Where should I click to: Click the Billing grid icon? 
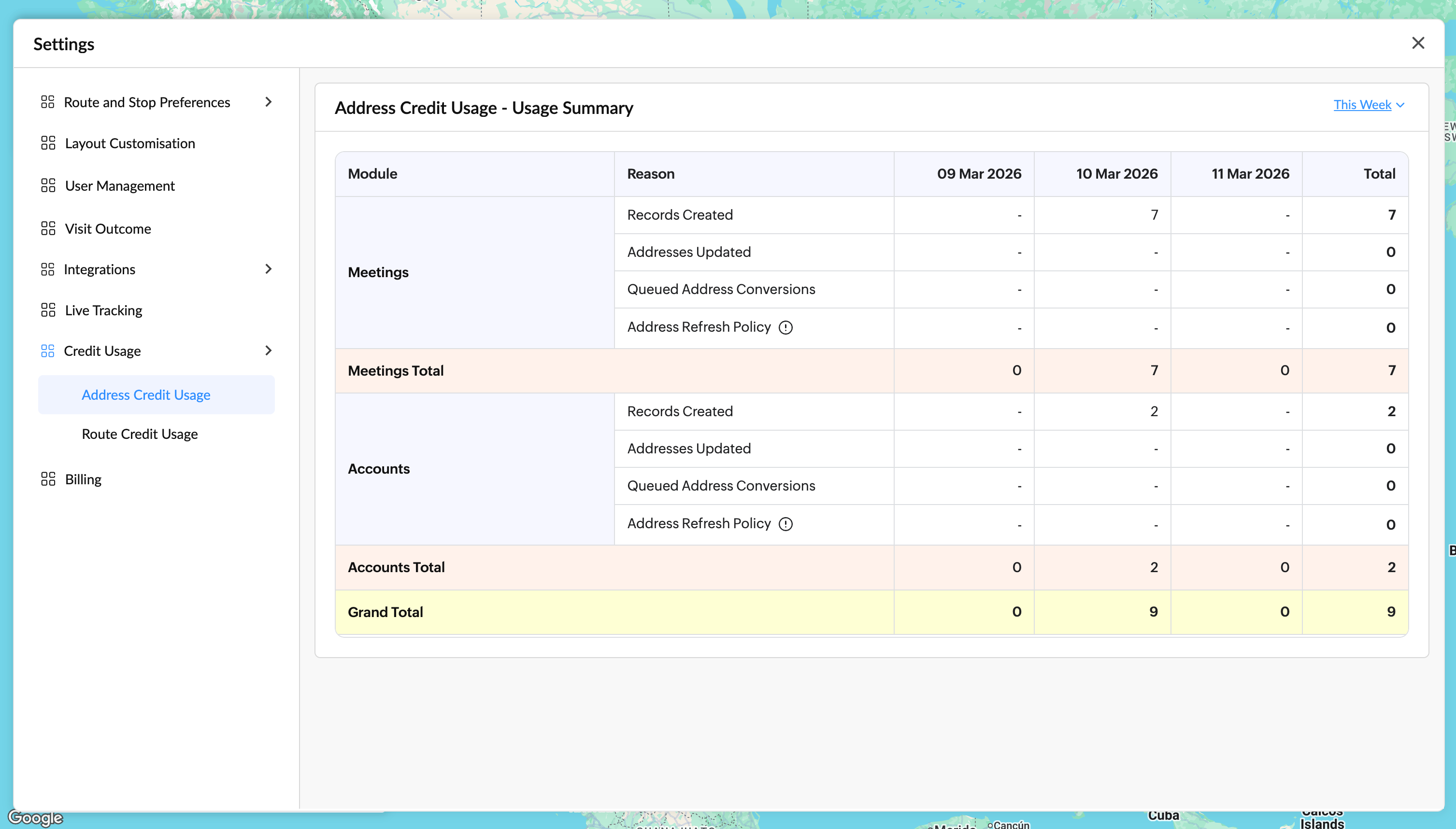[x=48, y=479]
